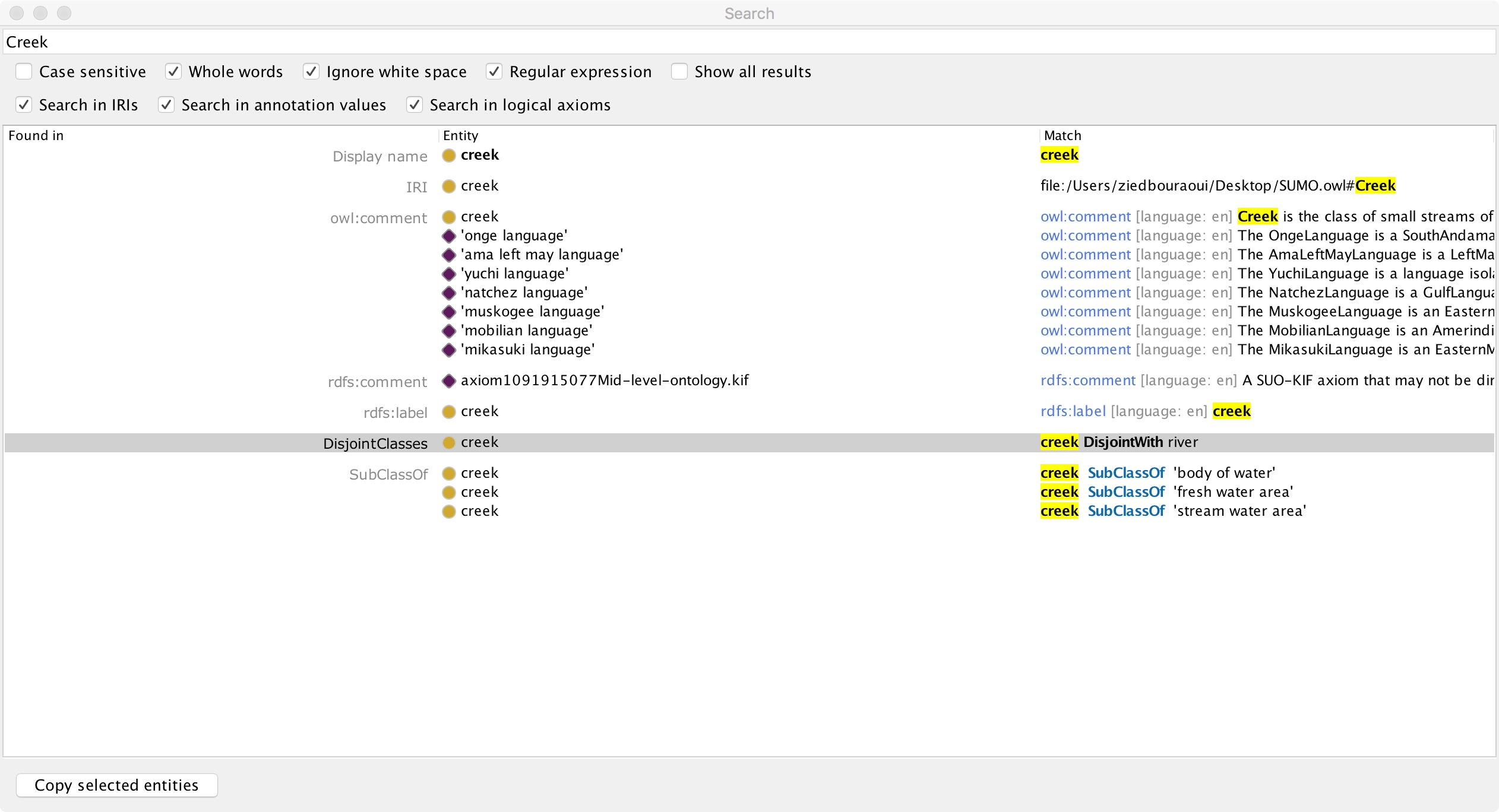This screenshot has width=1499, height=812.
Task: Click the rdfs:label match showing creek
Action: coord(1146,411)
